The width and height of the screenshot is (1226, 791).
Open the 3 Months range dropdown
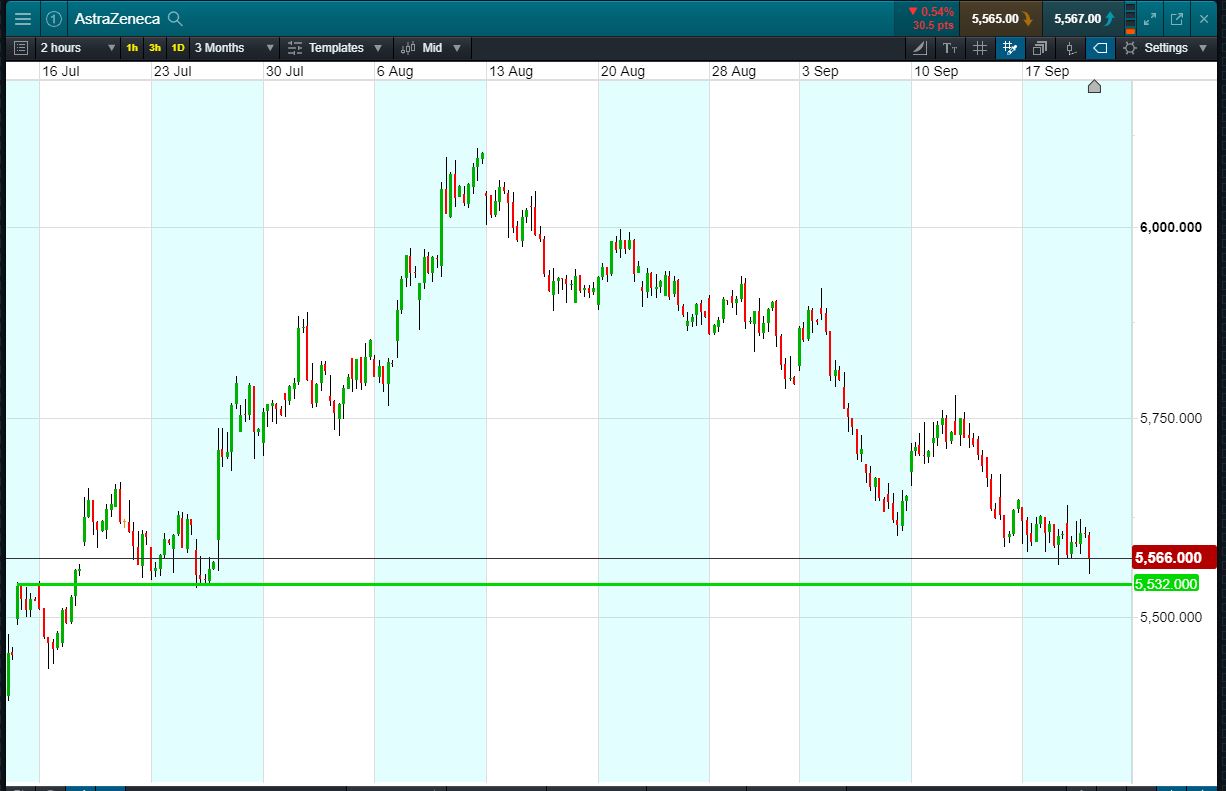234,48
